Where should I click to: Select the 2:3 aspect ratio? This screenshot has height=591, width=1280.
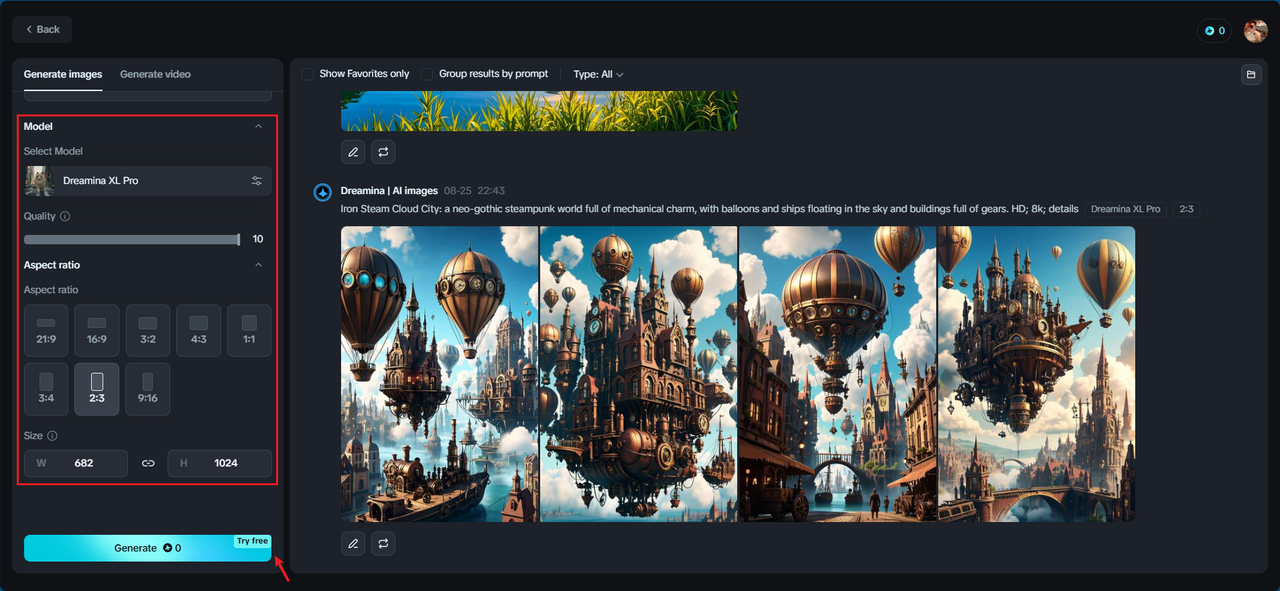click(x=97, y=389)
